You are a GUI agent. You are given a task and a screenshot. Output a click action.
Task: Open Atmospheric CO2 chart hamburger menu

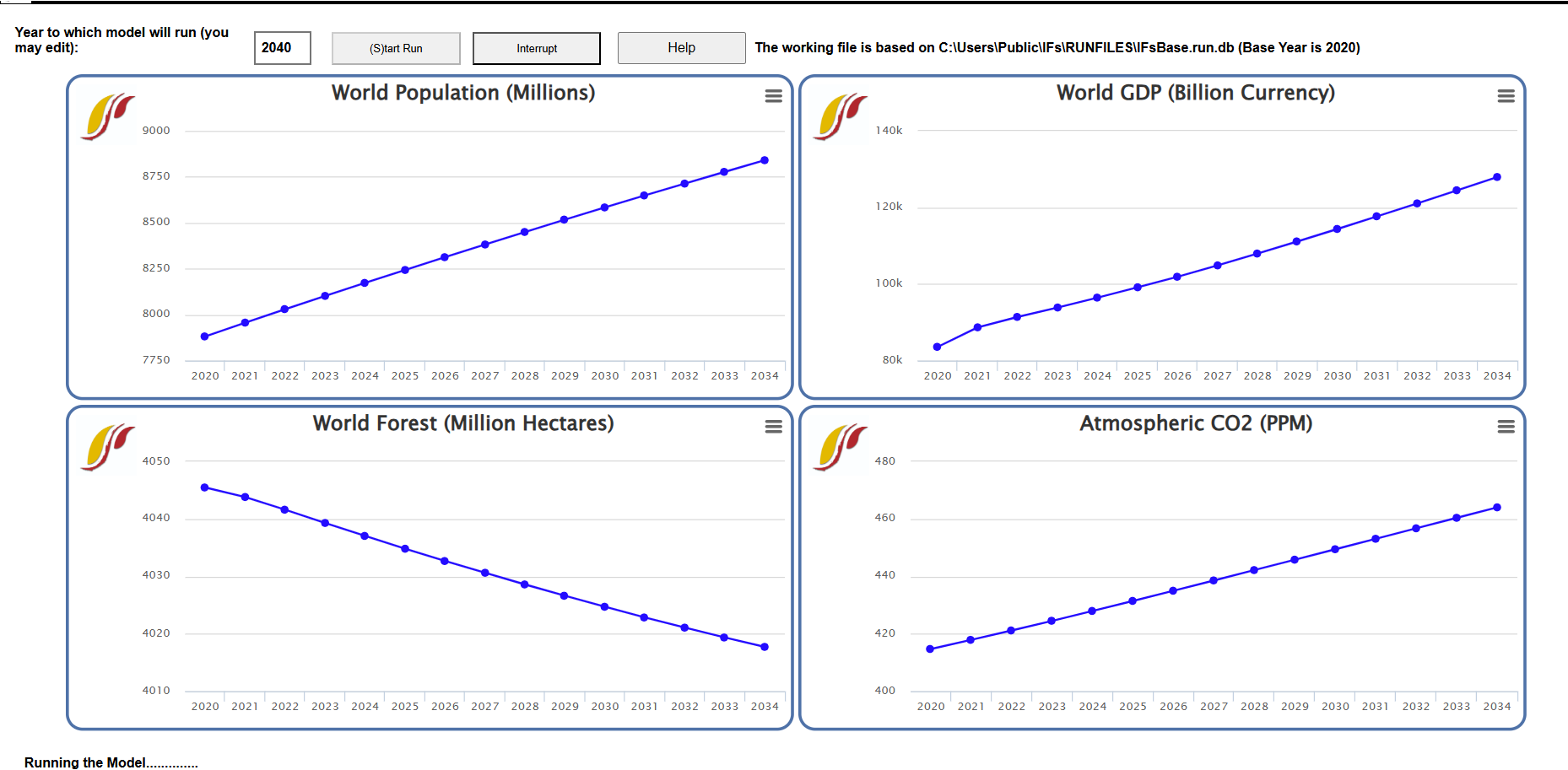1506,427
